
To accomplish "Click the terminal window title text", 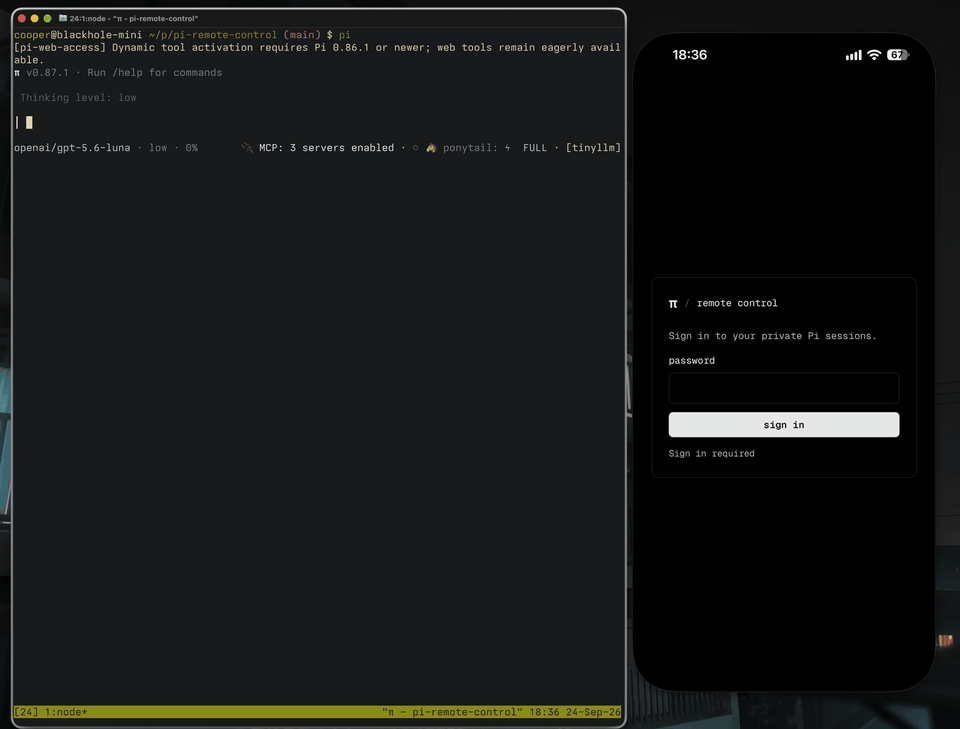I will click(x=133, y=19).
